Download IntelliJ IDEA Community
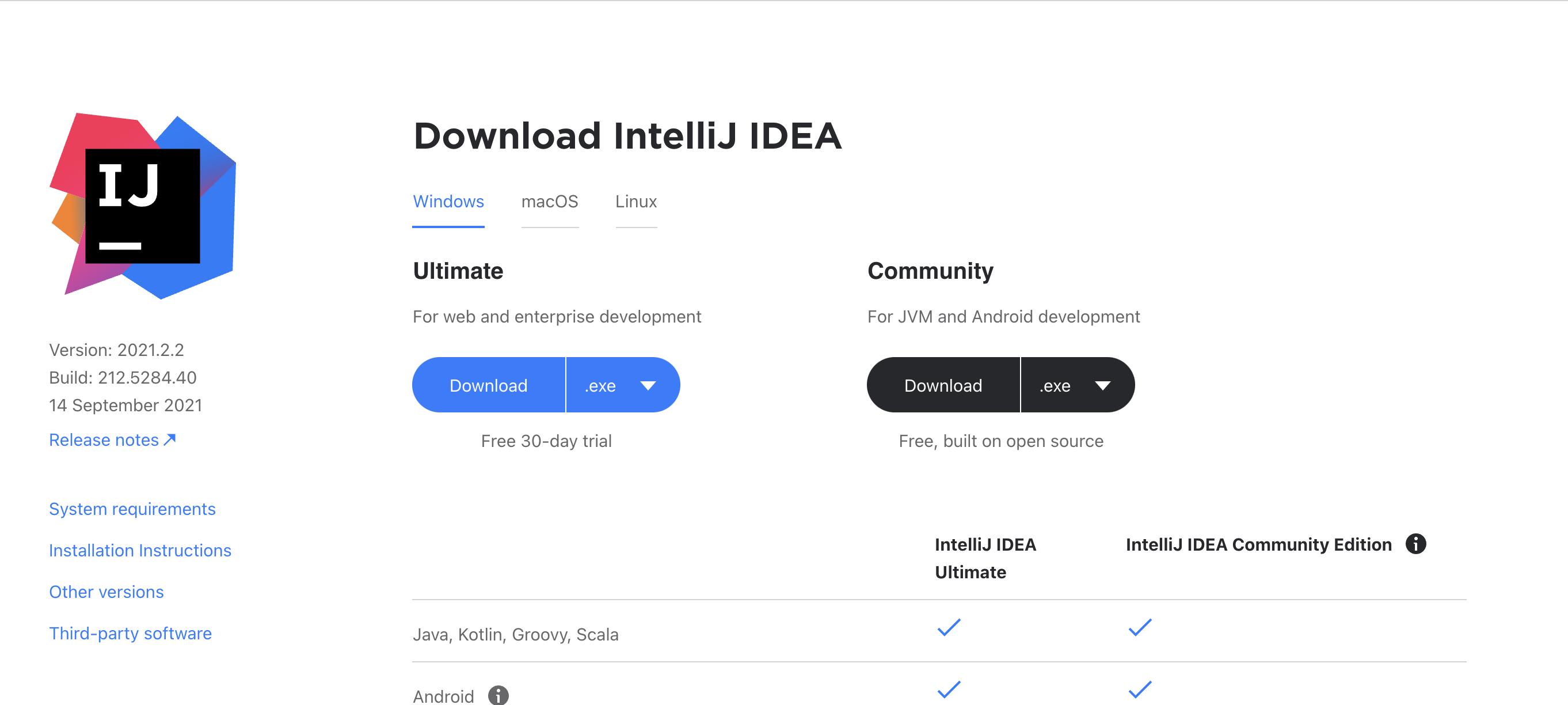This screenshot has width=1568, height=705. (x=943, y=385)
